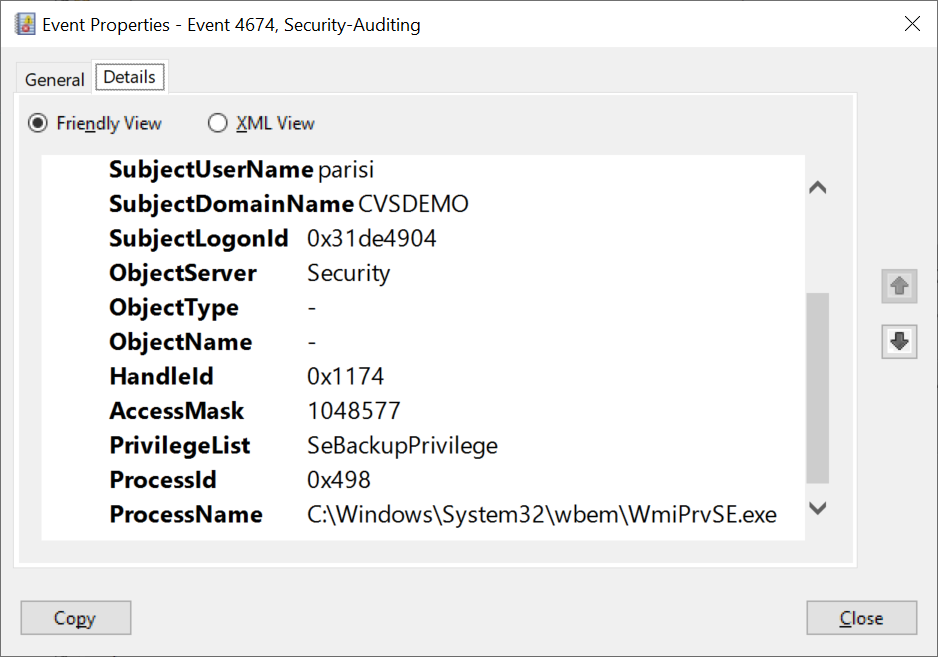The height and width of the screenshot is (657, 938).
Task: Click the ProcessName path value WmiPrvSE.exe
Action: click(x=541, y=515)
